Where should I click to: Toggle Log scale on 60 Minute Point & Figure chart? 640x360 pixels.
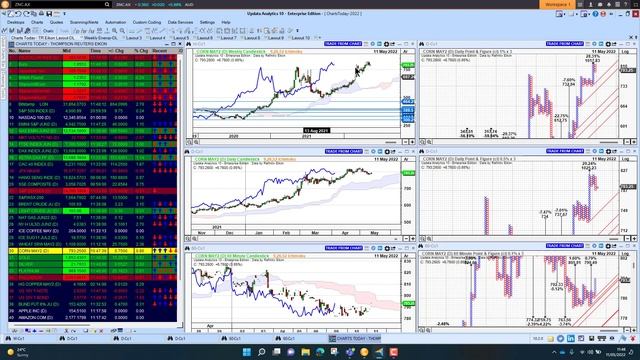point(625,253)
